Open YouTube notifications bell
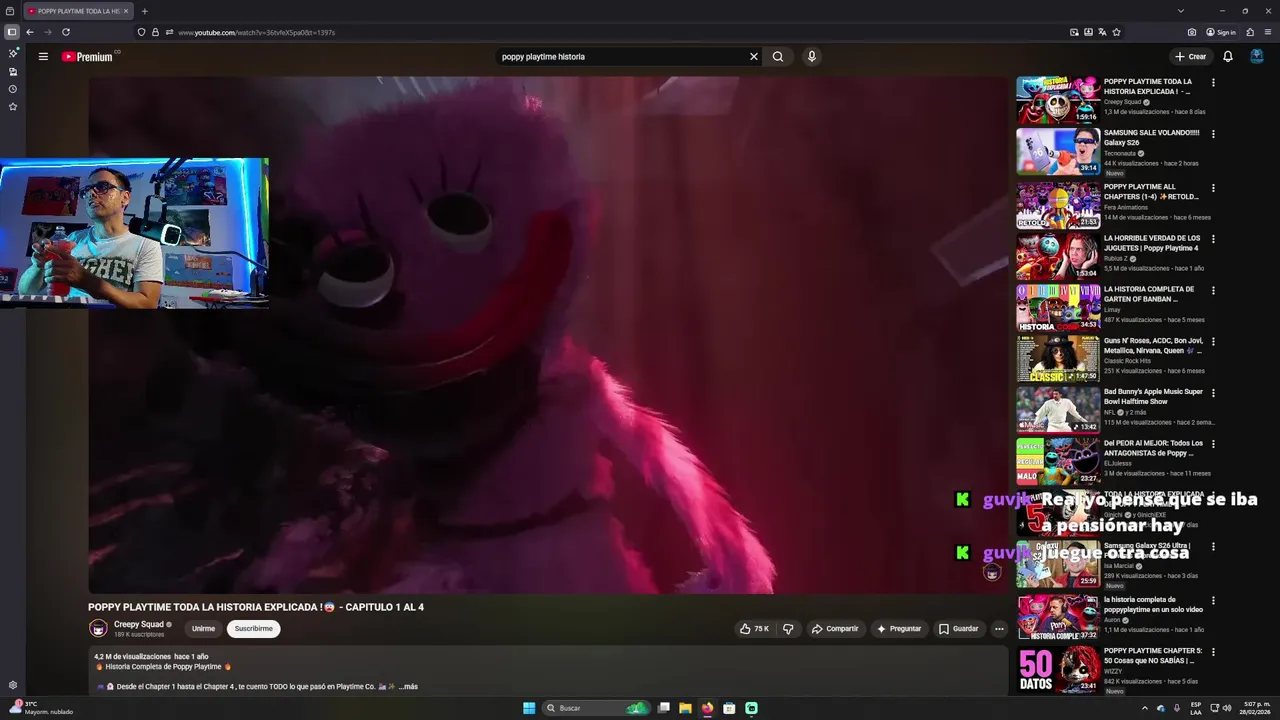 point(1228,57)
